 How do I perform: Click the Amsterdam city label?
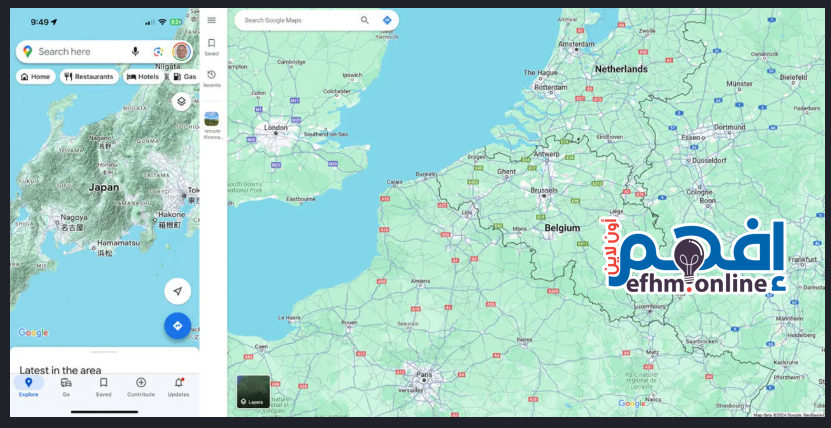pyautogui.click(x=574, y=43)
